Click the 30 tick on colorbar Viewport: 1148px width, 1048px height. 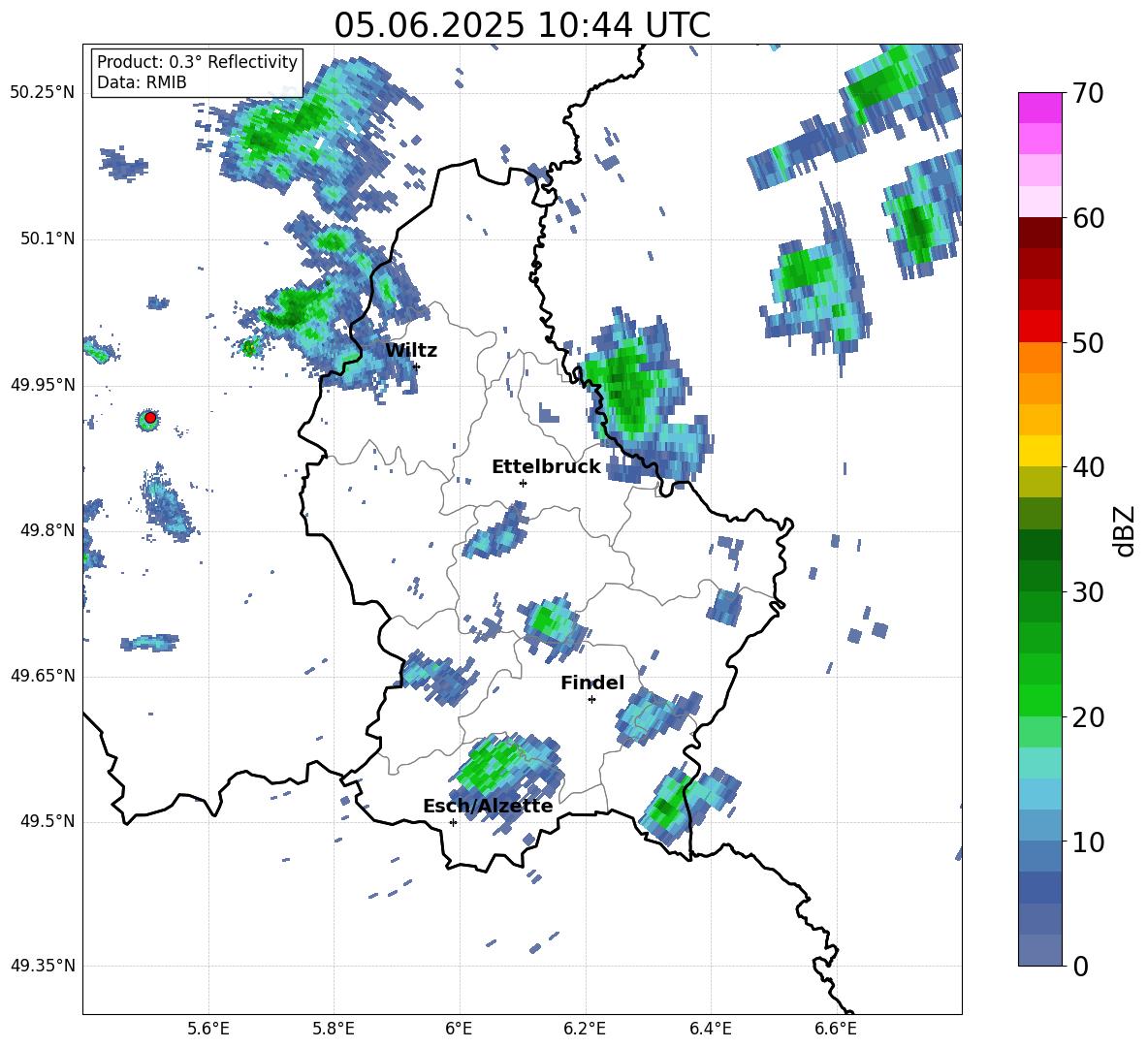point(1088,592)
